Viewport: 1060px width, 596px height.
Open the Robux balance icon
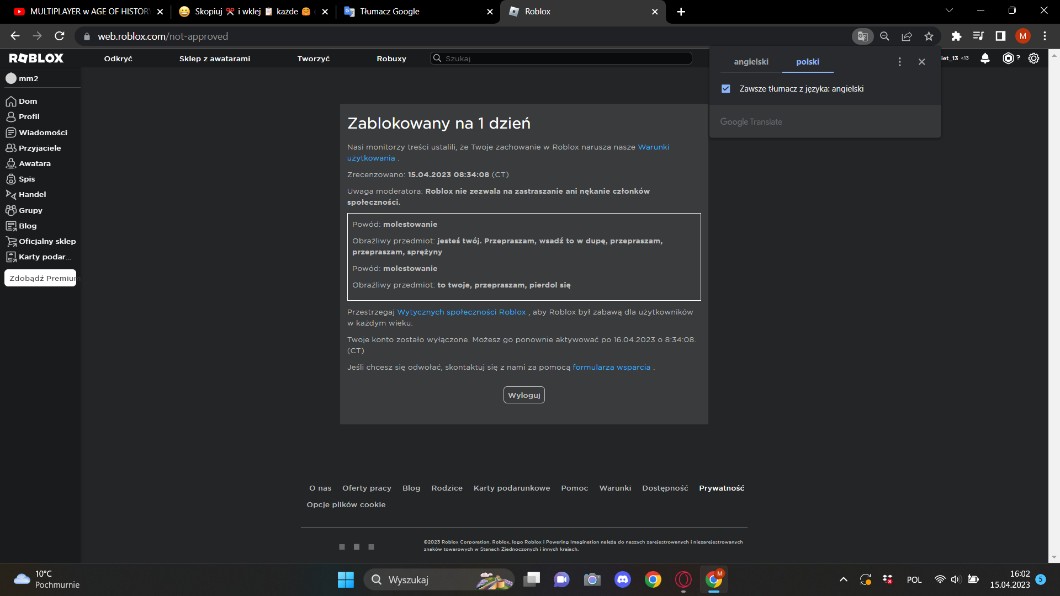(1010, 59)
